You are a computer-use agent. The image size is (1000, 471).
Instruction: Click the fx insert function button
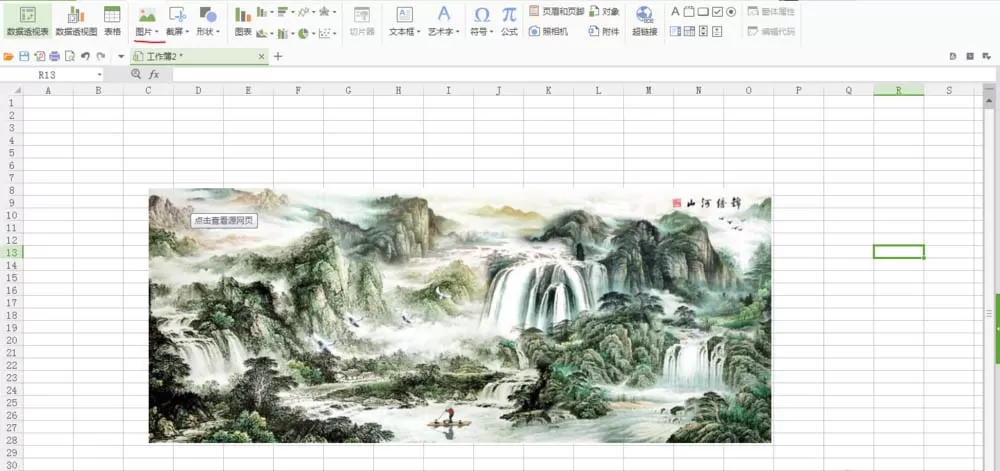pos(154,75)
